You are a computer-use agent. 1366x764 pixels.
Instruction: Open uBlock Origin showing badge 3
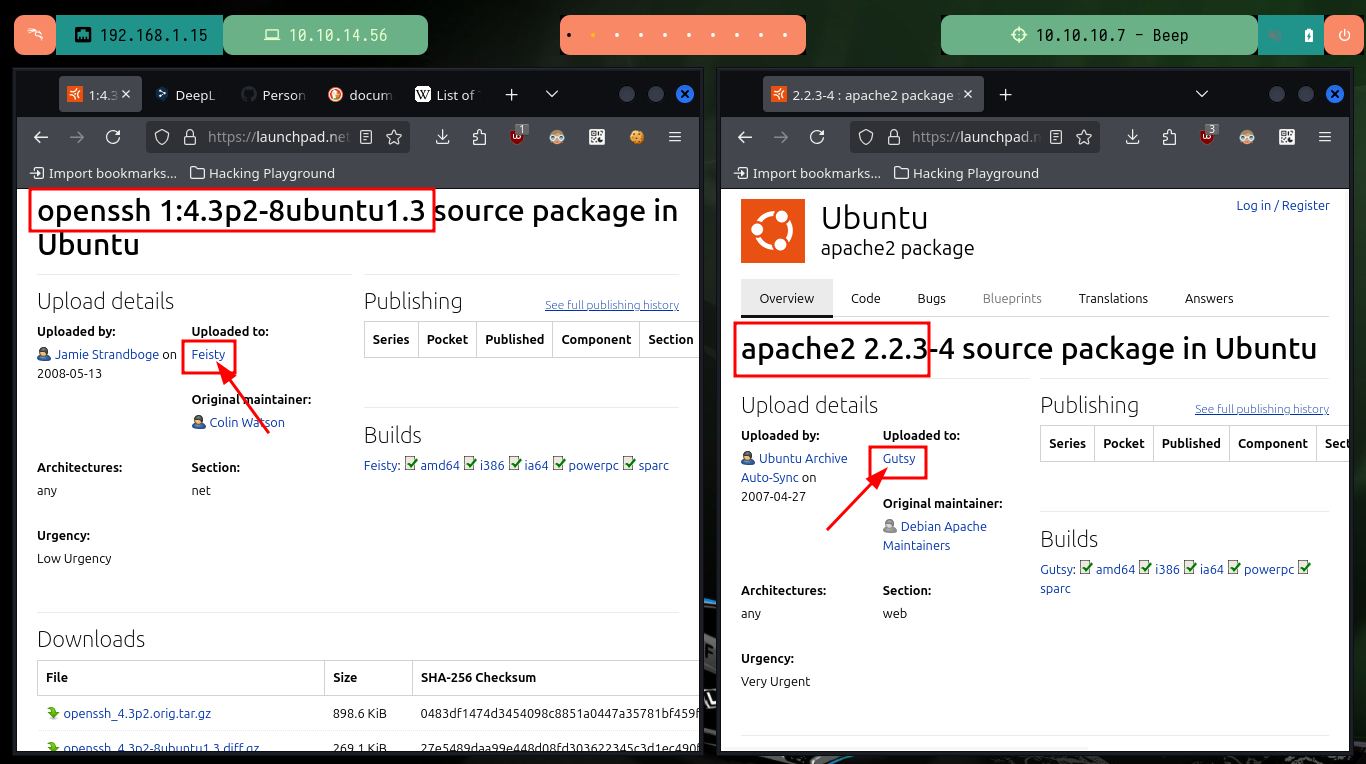coord(1208,136)
